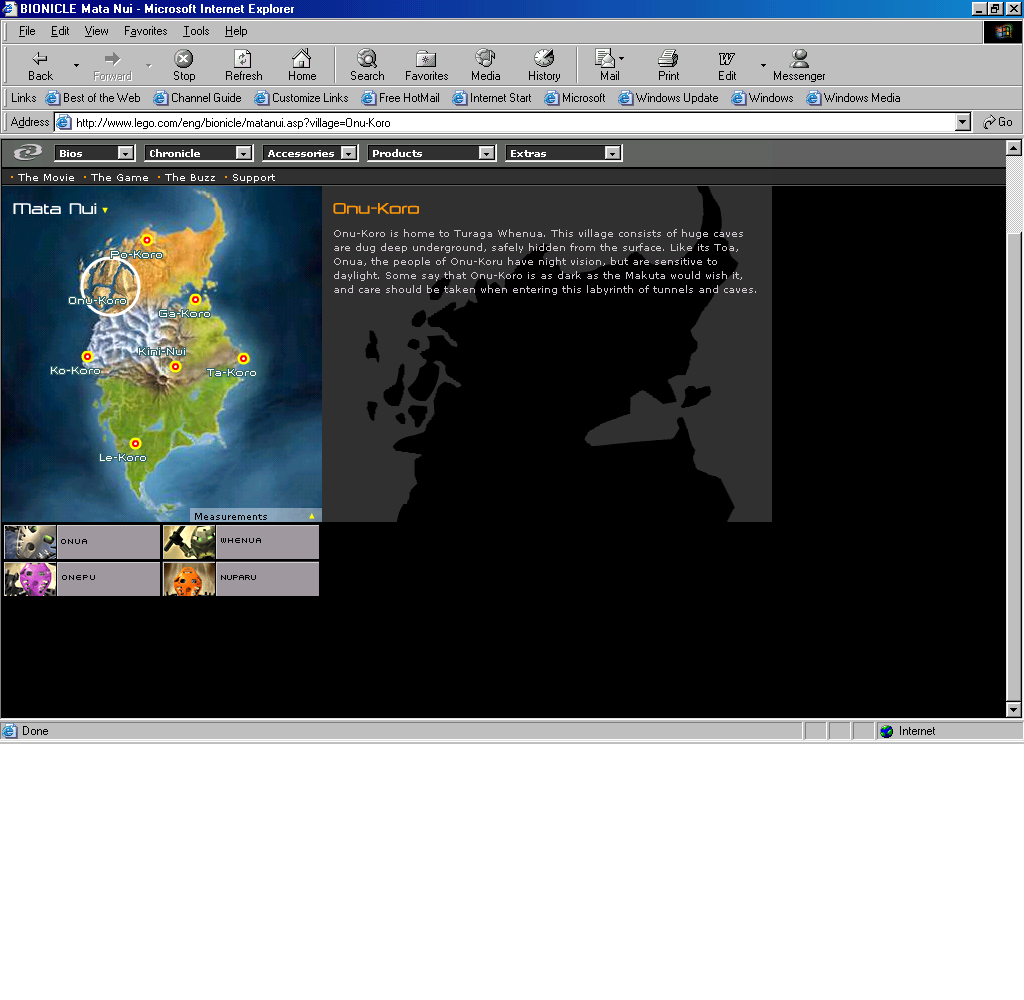The width and height of the screenshot is (1024, 1000).
Task: Open the Favorites menu
Action: click(x=146, y=31)
